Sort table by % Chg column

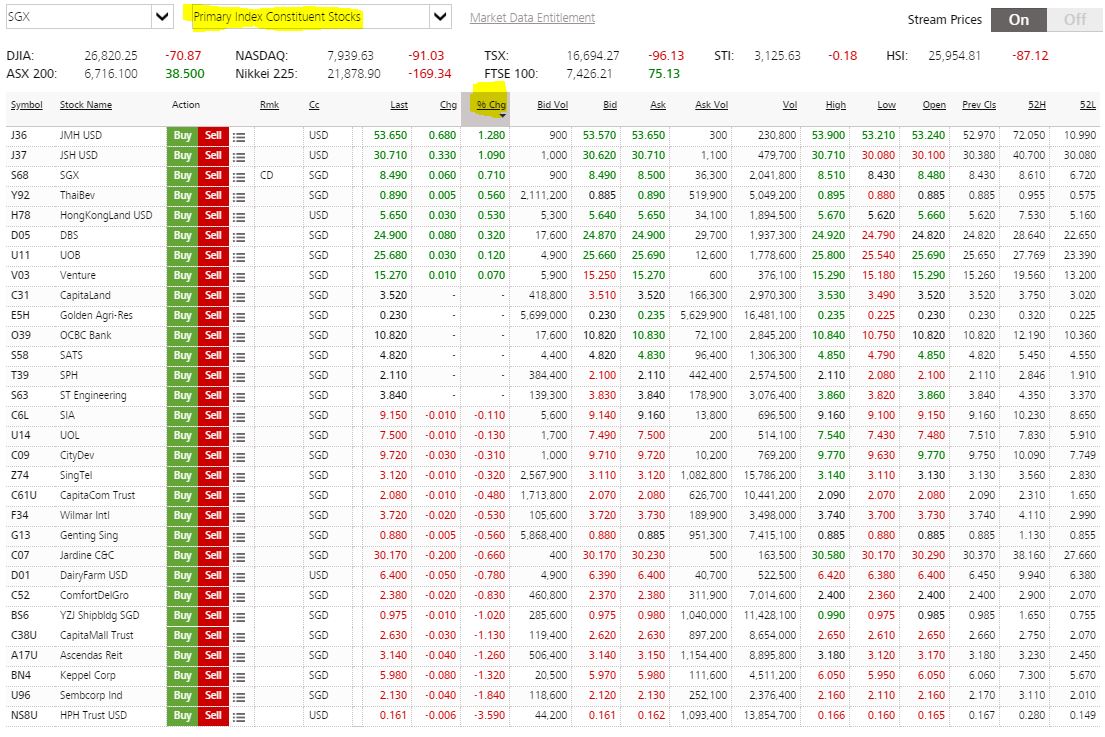tap(491, 105)
